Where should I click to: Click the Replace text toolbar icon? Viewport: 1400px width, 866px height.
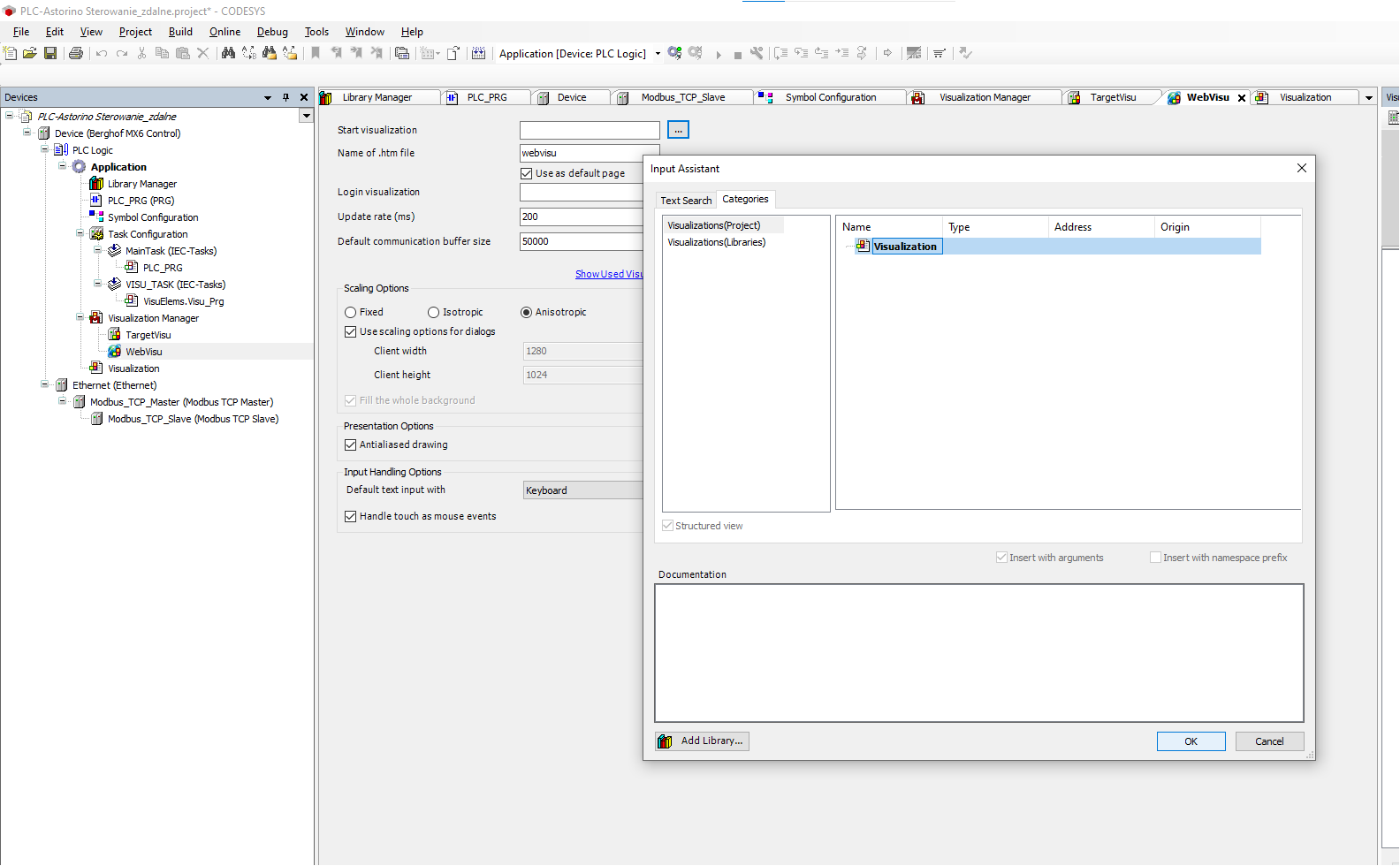click(249, 53)
